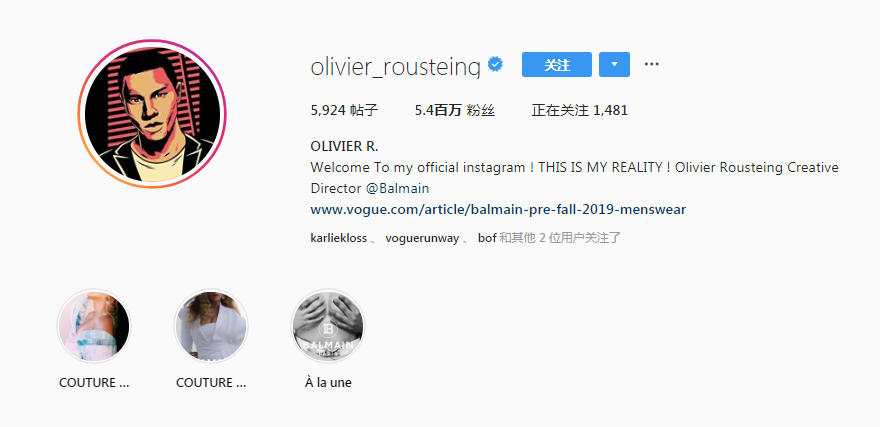Image resolution: width=880 pixels, height=427 pixels.
Task: Expand the suggested accounts dropdown arrow
Action: [x=614, y=65]
